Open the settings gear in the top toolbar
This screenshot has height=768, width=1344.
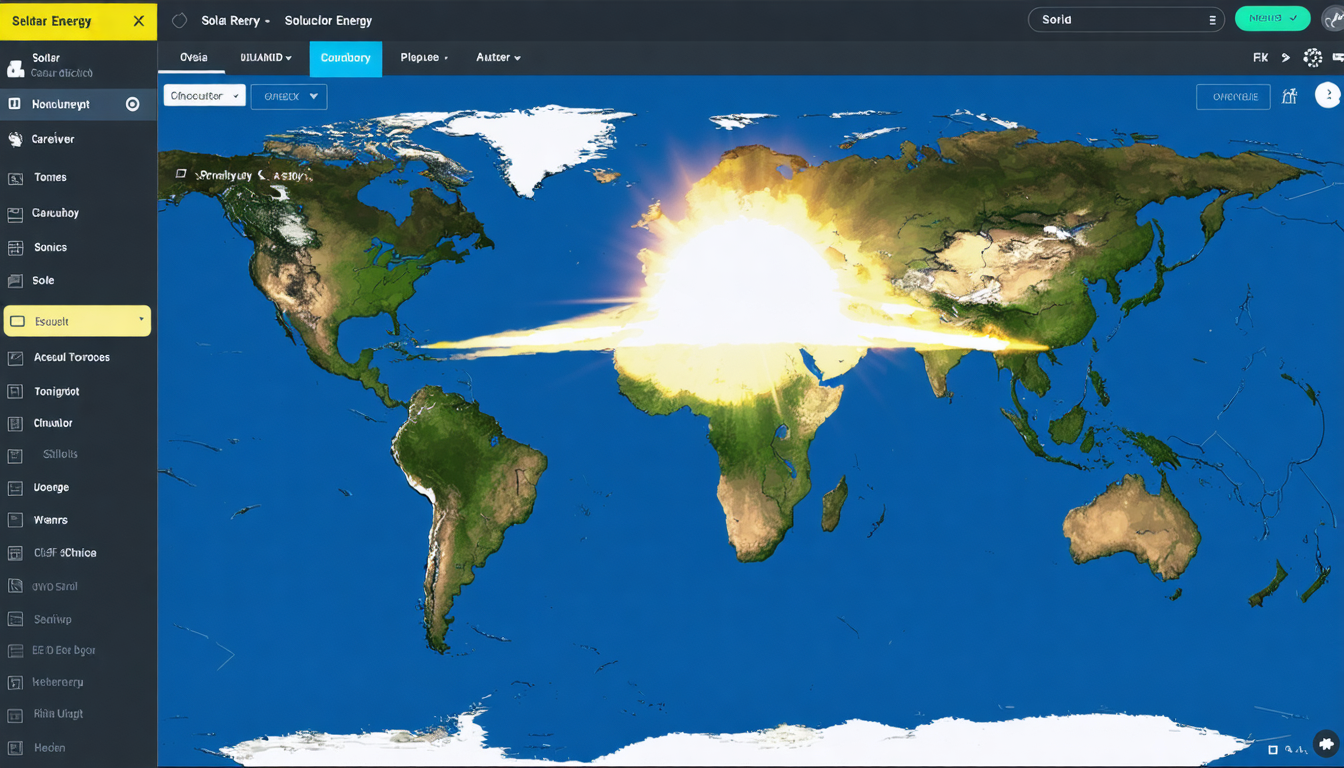tap(1312, 57)
